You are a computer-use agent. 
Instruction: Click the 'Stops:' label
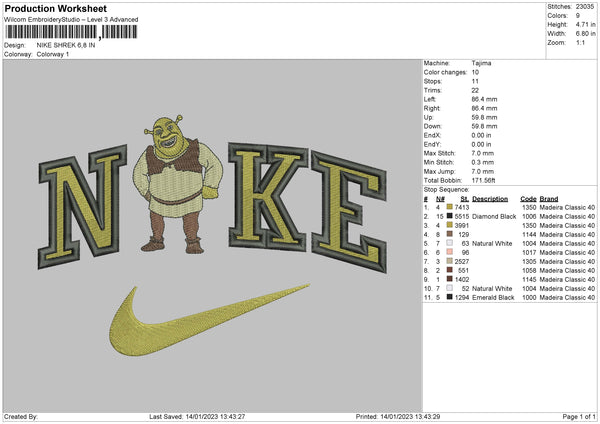(433, 81)
